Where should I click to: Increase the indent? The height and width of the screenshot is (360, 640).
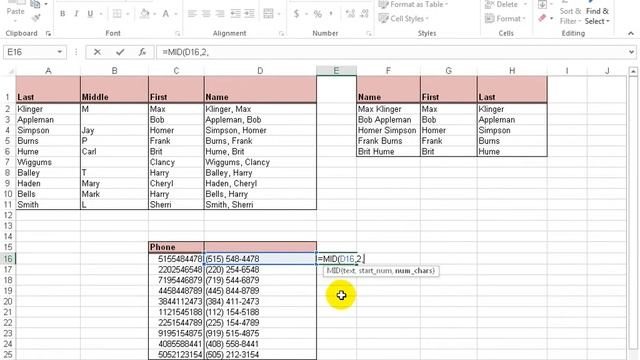pyautogui.click(x=249, y=14)
